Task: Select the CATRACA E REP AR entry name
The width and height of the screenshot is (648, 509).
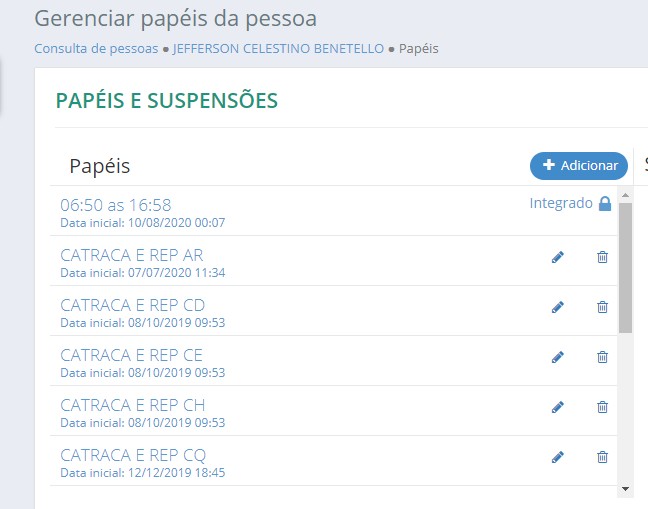Action: pos(132,255)
